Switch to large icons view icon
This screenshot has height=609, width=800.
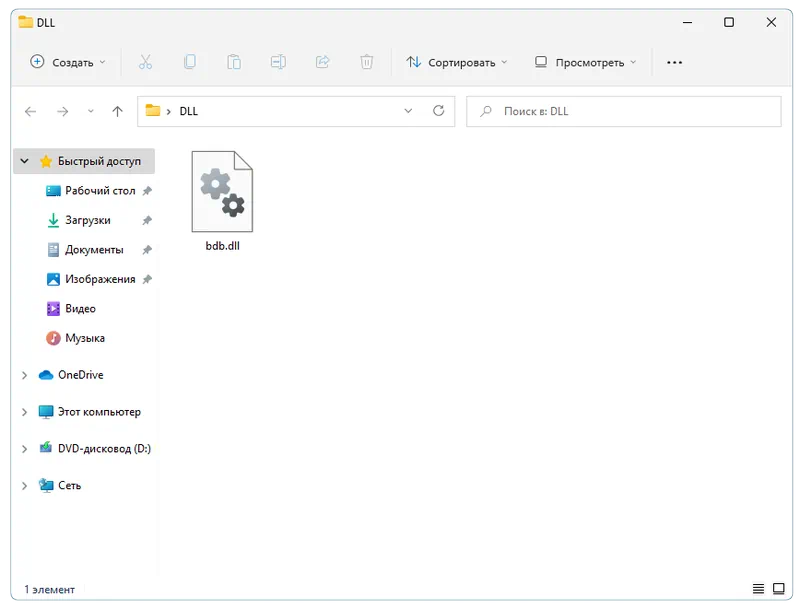click(x=779, y=589)
